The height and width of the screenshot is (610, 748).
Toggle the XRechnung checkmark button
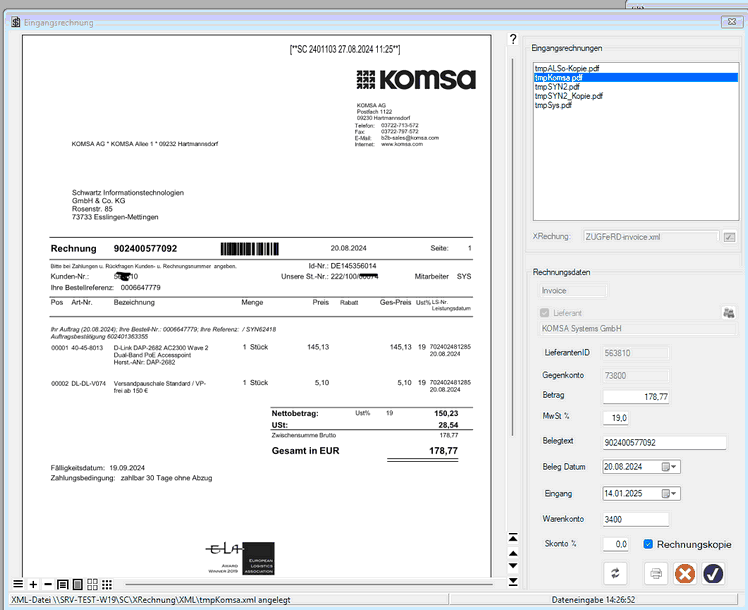pyautogui.click(x=729, y=237)
